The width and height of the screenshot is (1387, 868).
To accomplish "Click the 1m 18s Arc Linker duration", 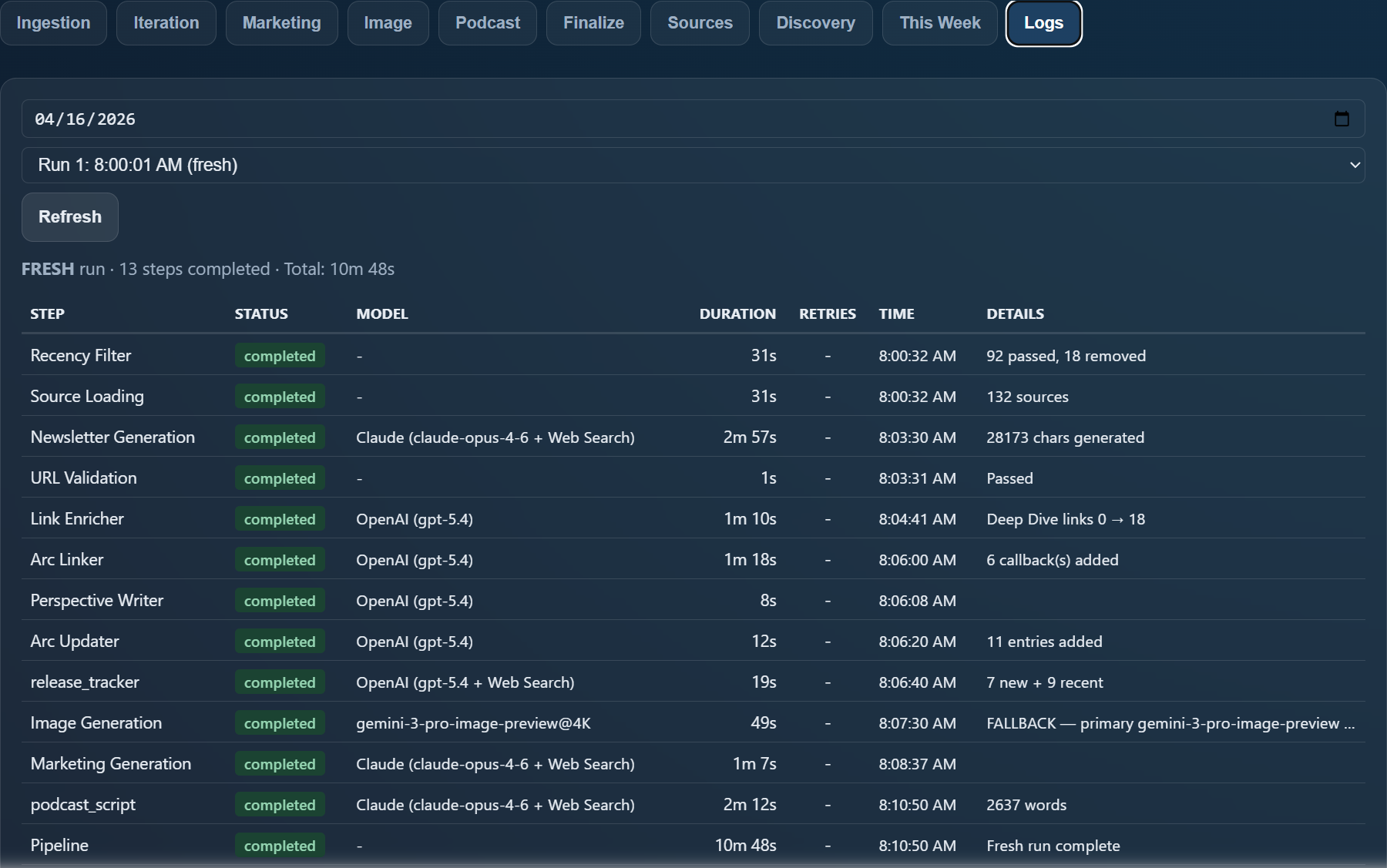I will point(750,560).
